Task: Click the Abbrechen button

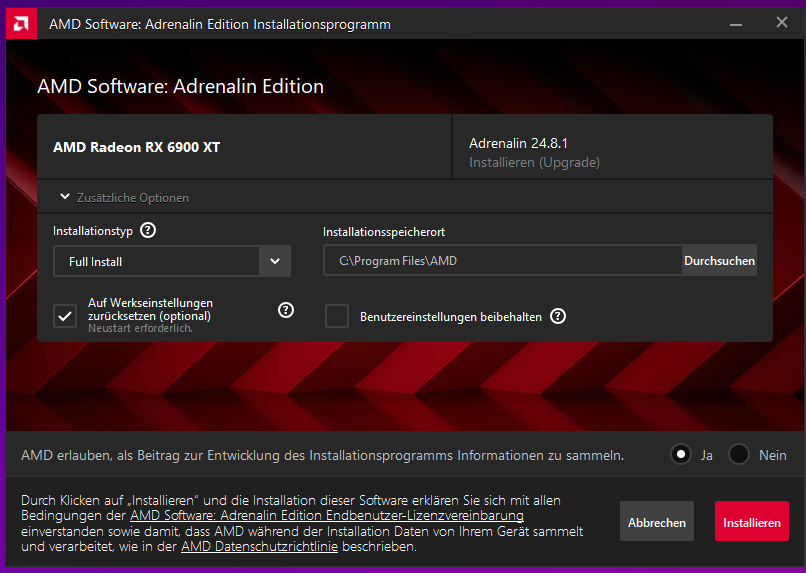Action: pyautogui.click(x=656, y=521)
